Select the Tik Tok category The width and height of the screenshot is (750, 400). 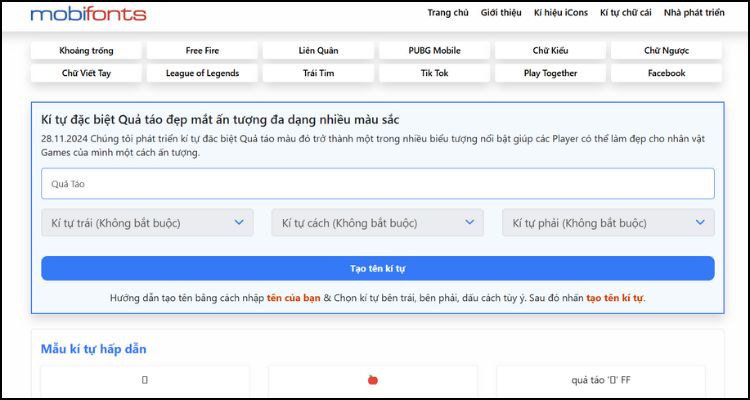(434, 73)
